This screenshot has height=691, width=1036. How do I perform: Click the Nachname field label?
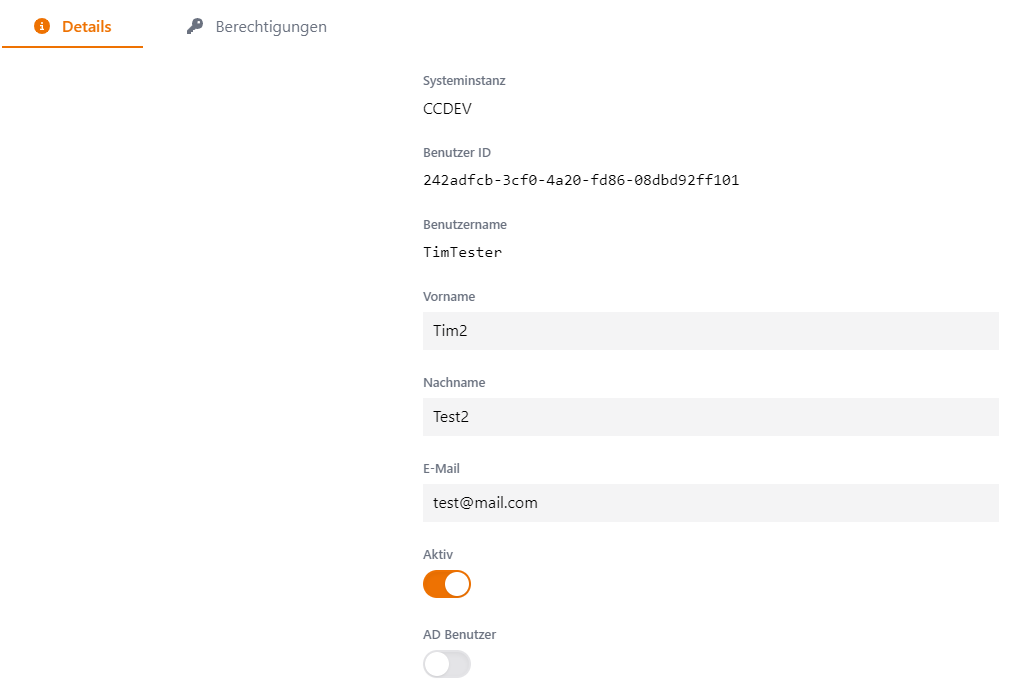coord(454,383)
